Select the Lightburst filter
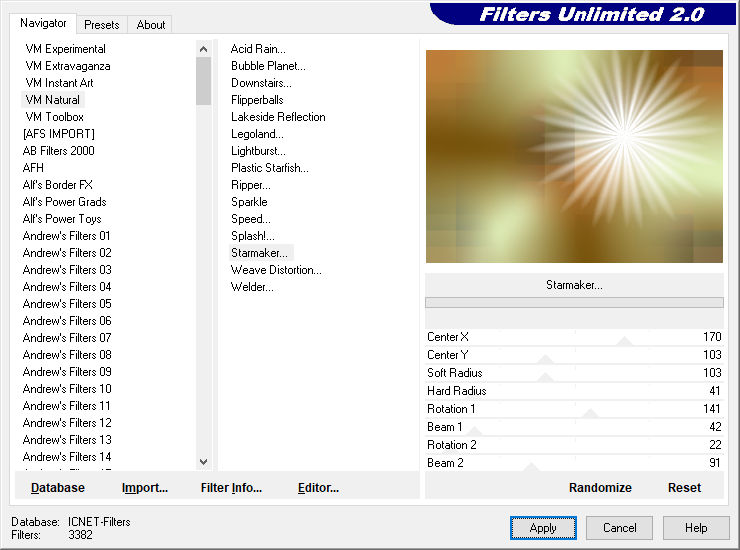Screen dimensions: 740x550 tap(258, 151)
